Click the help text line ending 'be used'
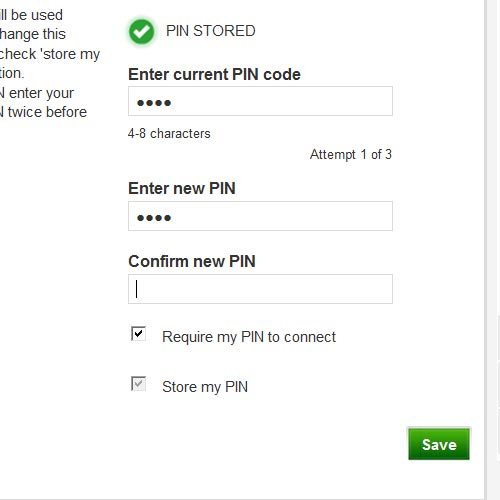Image resolution: width=500 pixels, height=500 pixels. point(31,15)
